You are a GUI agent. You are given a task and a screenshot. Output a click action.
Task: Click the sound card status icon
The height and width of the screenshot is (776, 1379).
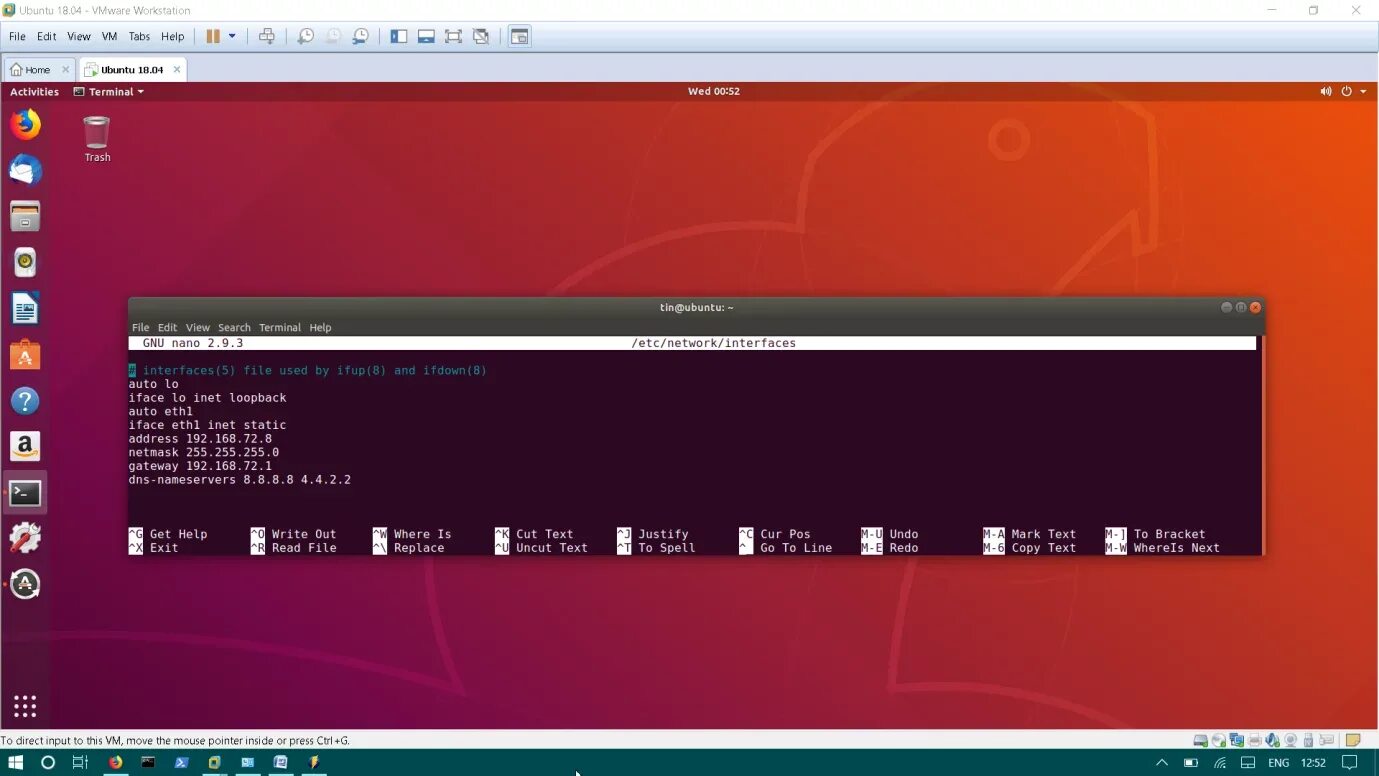pyautogui.click(x=1272, y=741)
